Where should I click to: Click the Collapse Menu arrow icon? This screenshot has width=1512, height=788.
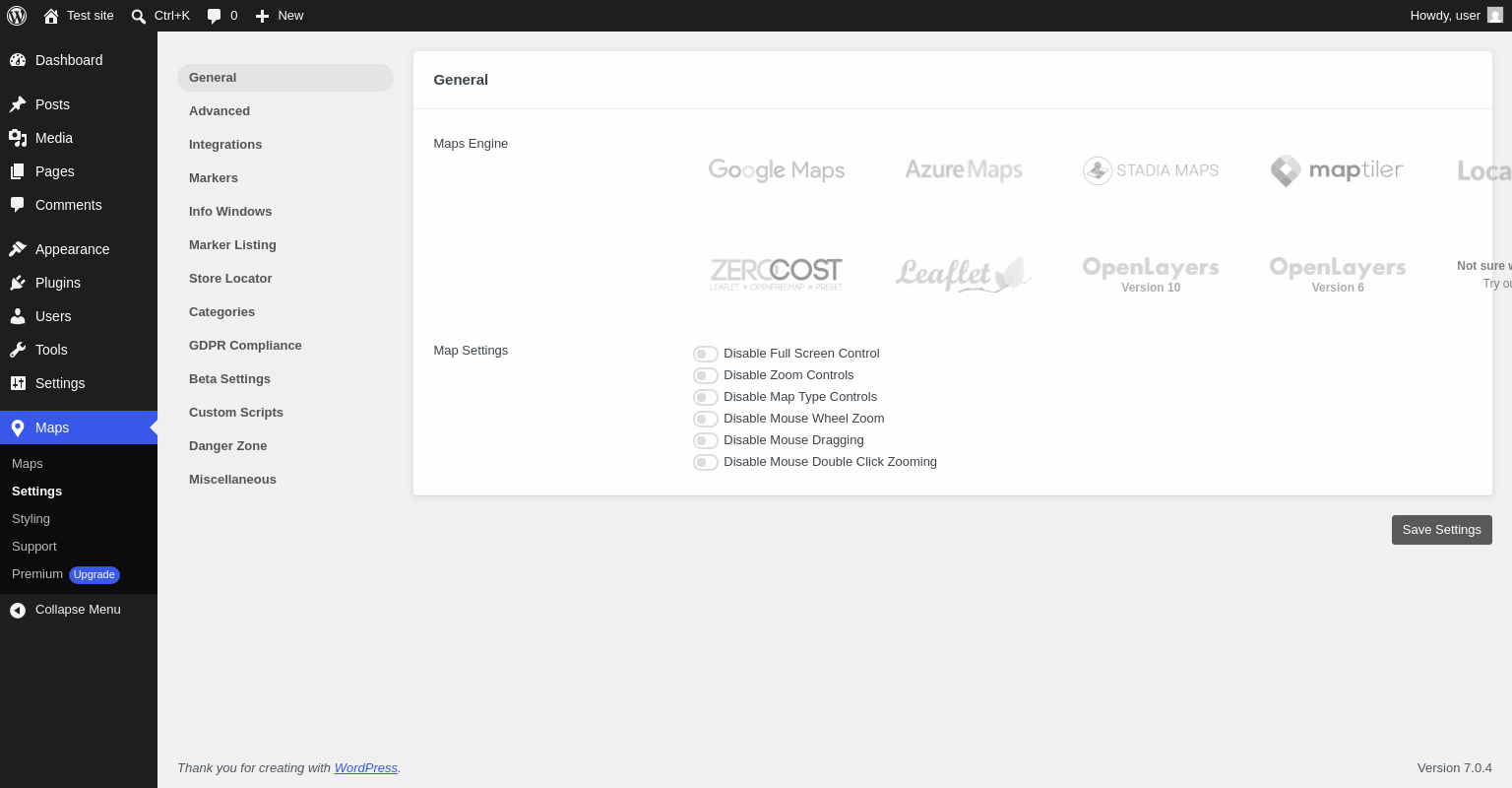tap(18, 611)
